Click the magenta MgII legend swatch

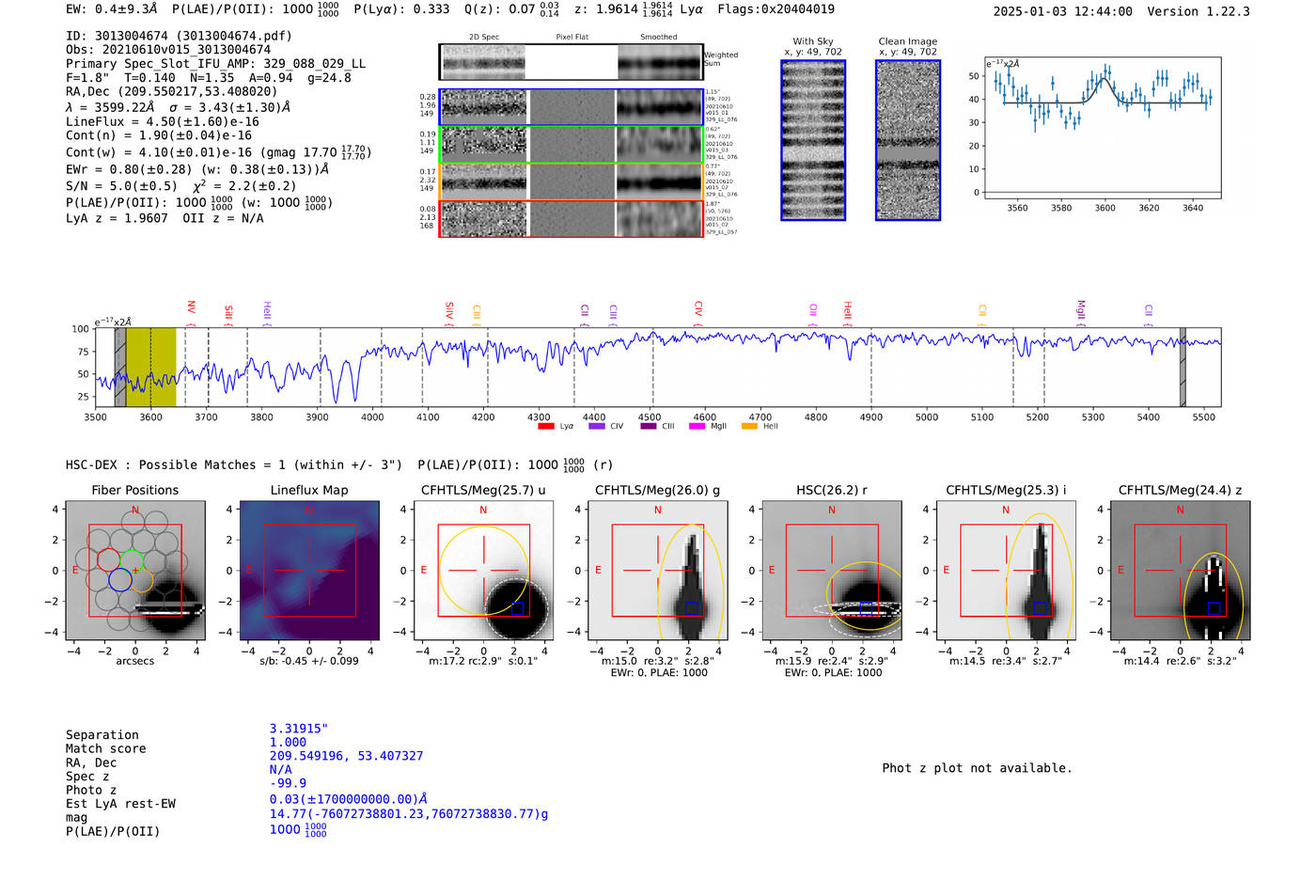697,426
